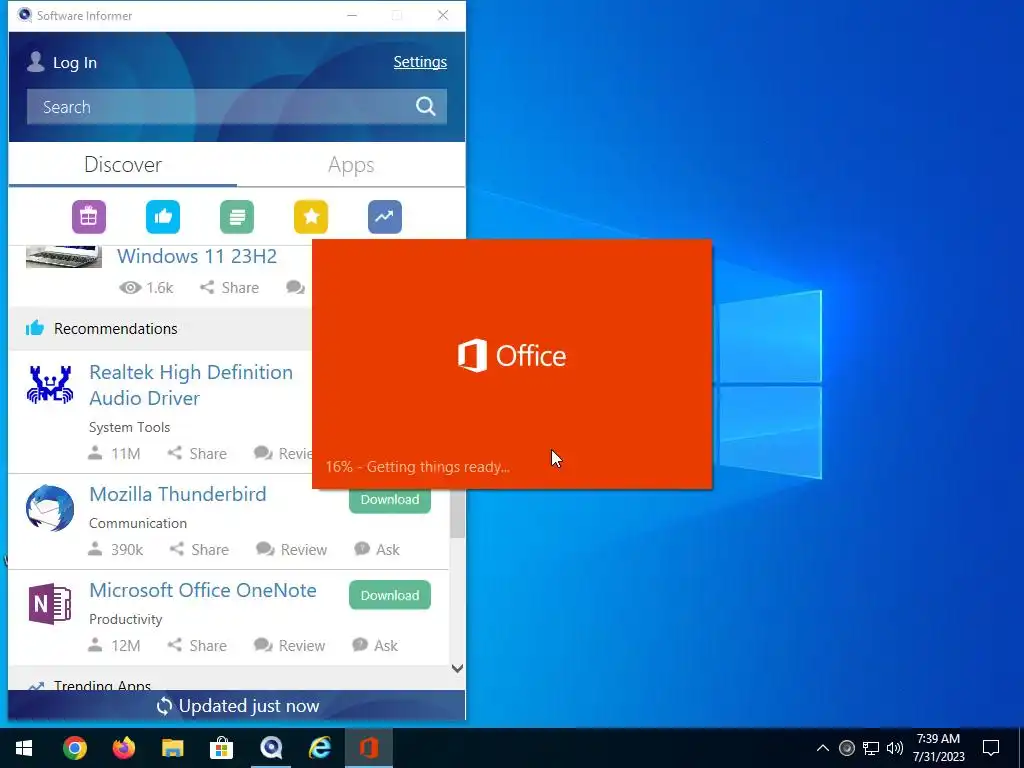Click the Updated just now status bar
This screenshot has height=768, width=1024.
click(237, 705)
